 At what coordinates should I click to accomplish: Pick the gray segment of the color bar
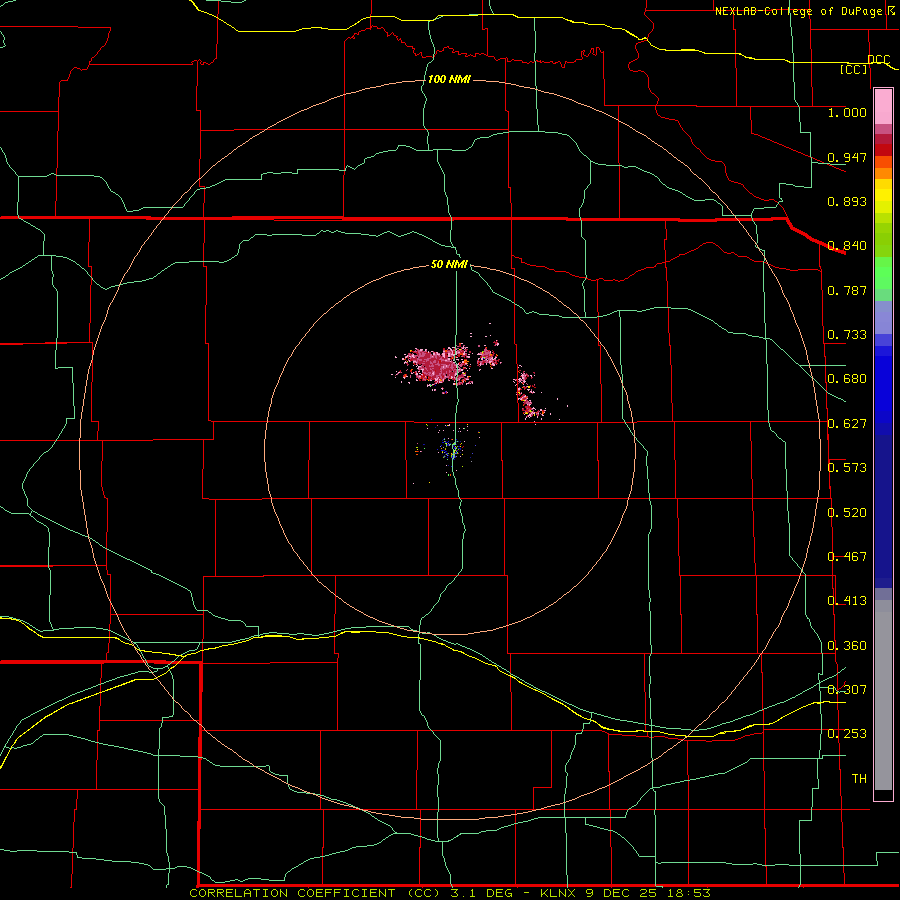(x=883, y=695)
